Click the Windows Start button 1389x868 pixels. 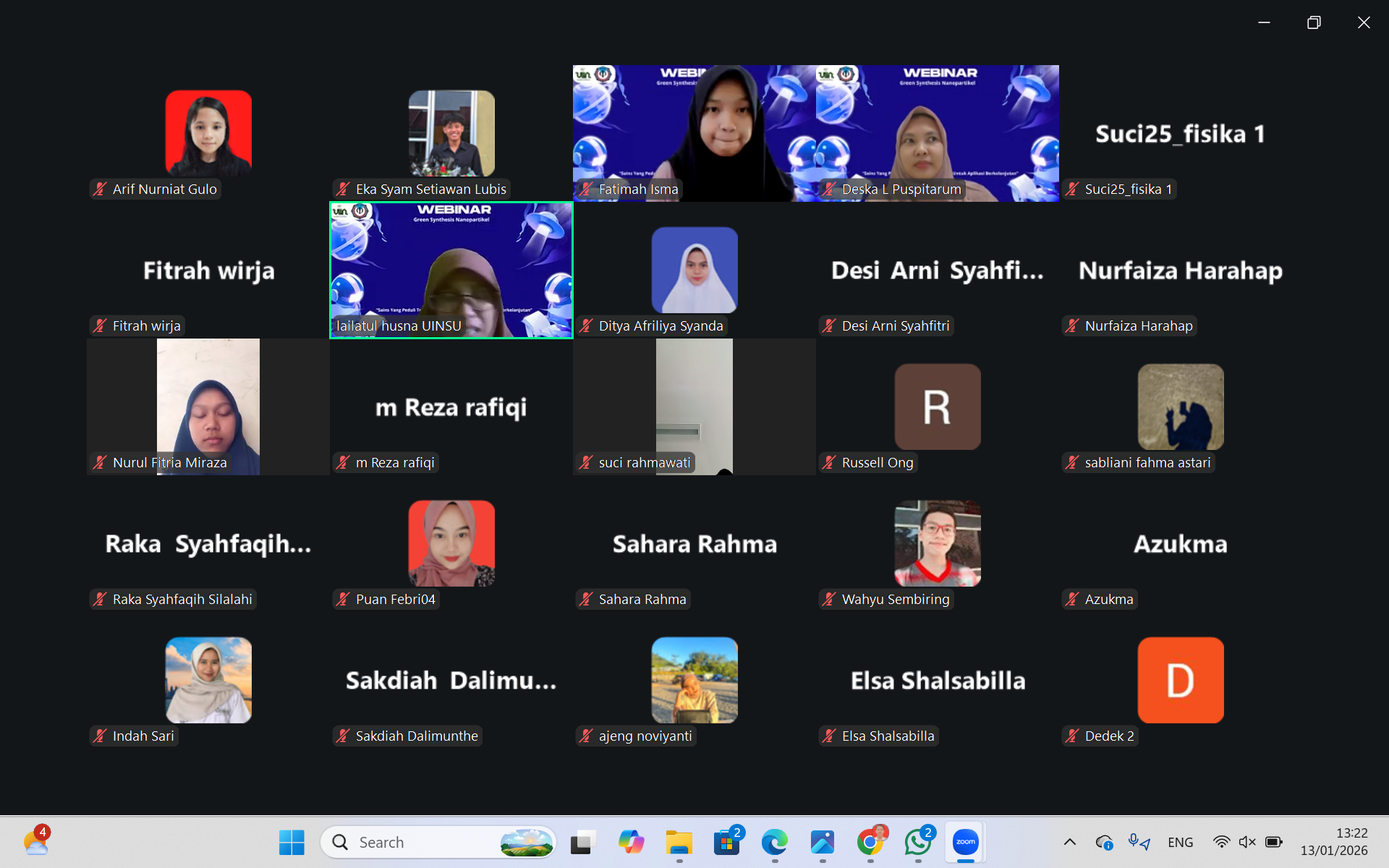click(292, 842)
